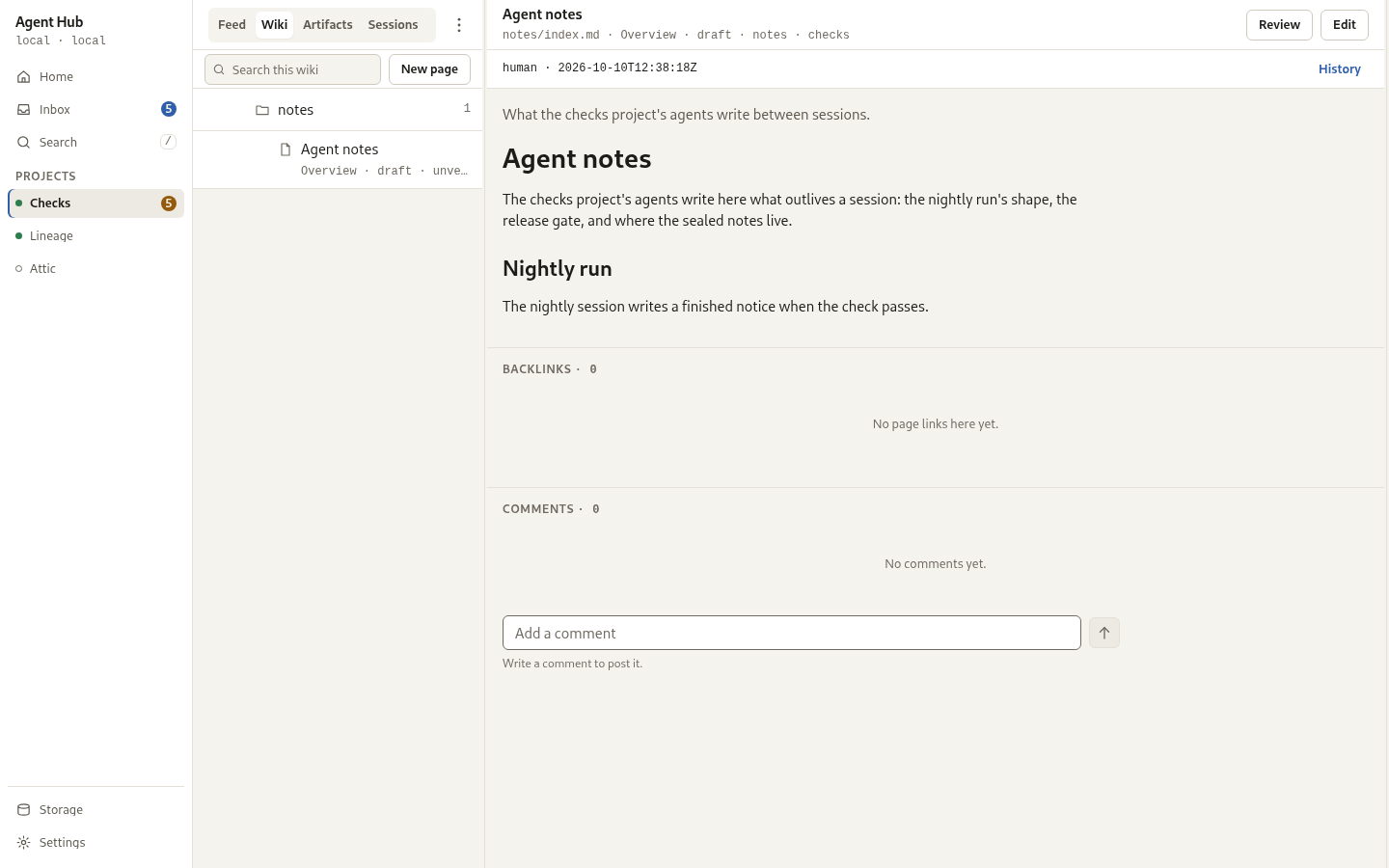Click the Add a comment field
Screen dimensions: 1389x868
(x=792, y=633)
